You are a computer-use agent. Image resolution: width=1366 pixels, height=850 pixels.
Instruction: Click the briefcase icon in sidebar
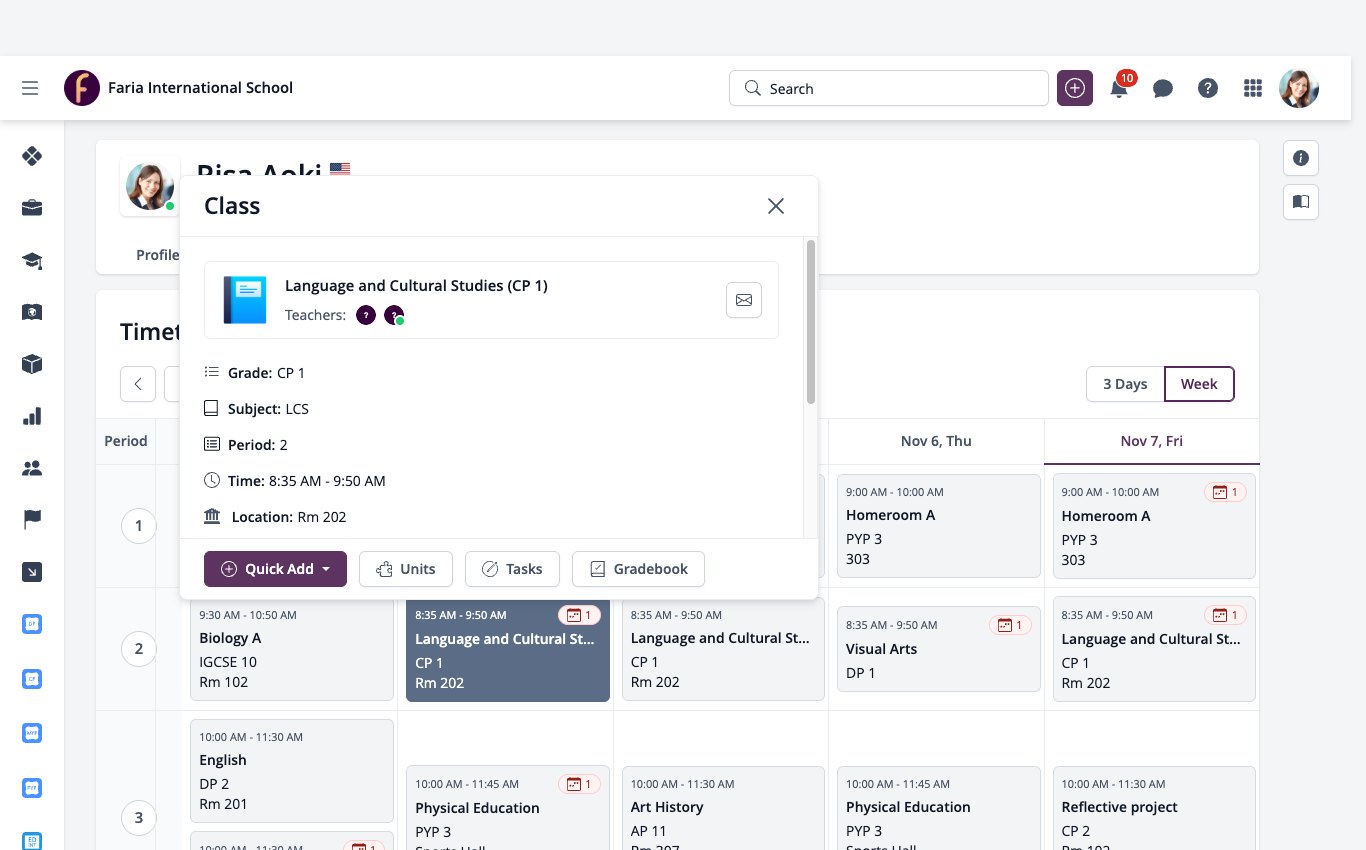pyautogui.click(x=32, y=208)
